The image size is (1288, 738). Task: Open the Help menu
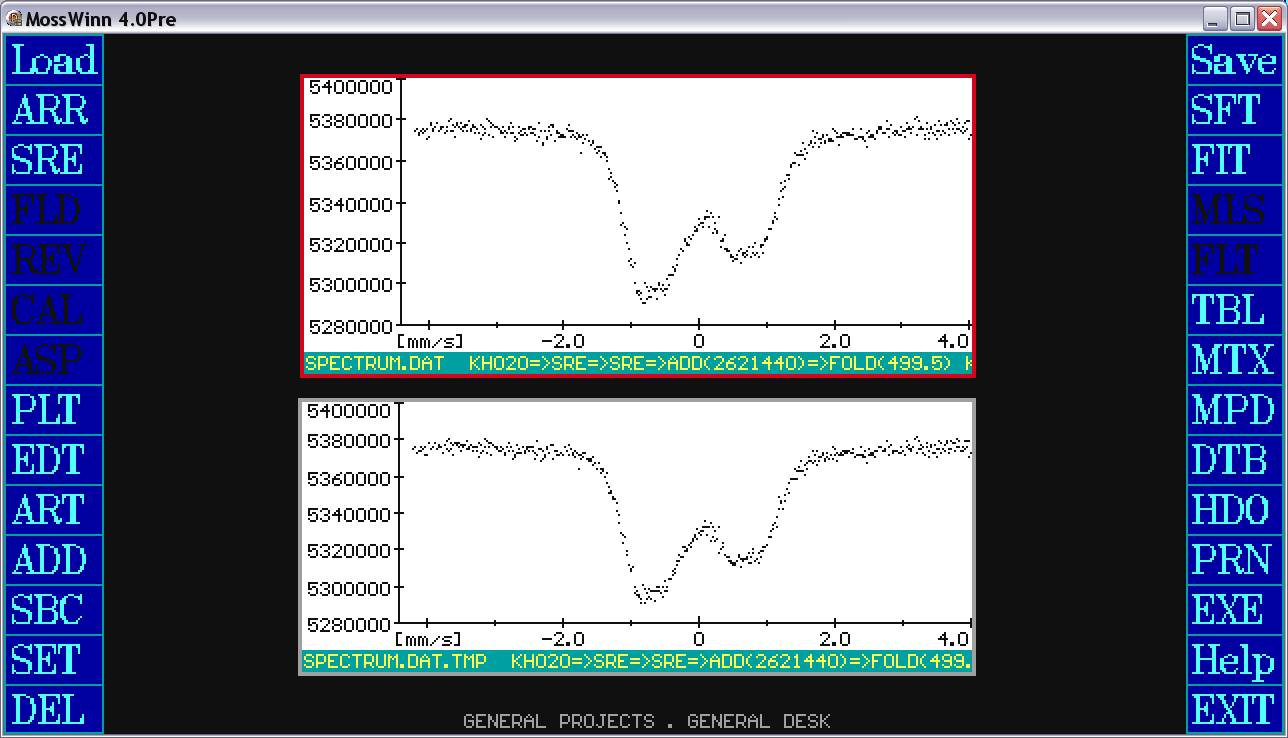click(x=1233, y=660)
